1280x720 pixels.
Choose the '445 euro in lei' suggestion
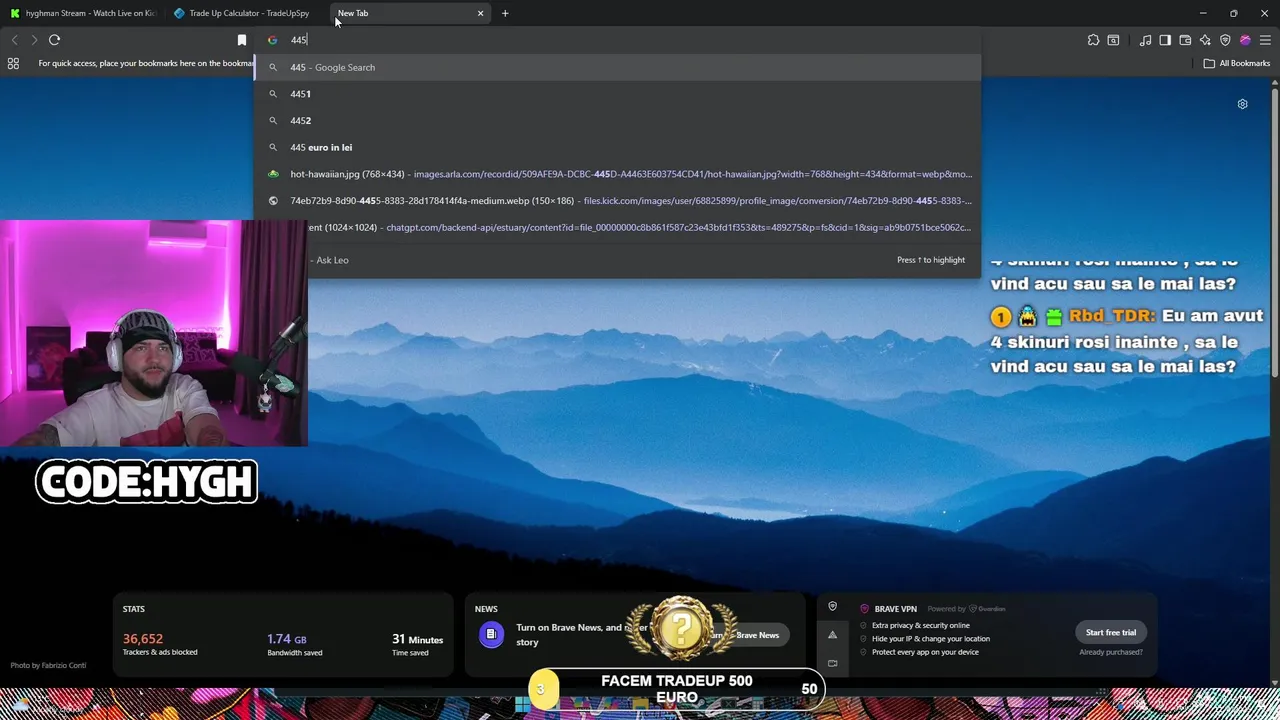pos(618,147)
